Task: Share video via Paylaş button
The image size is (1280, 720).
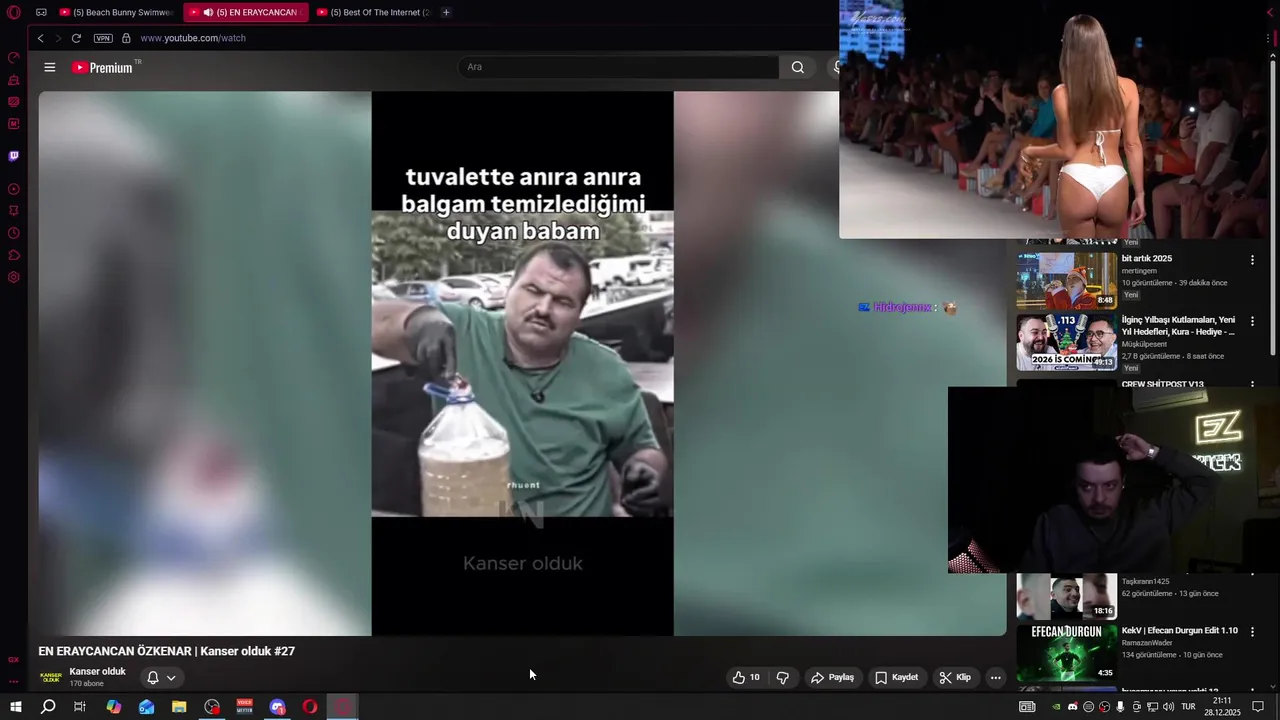Action: coord(832,677)
